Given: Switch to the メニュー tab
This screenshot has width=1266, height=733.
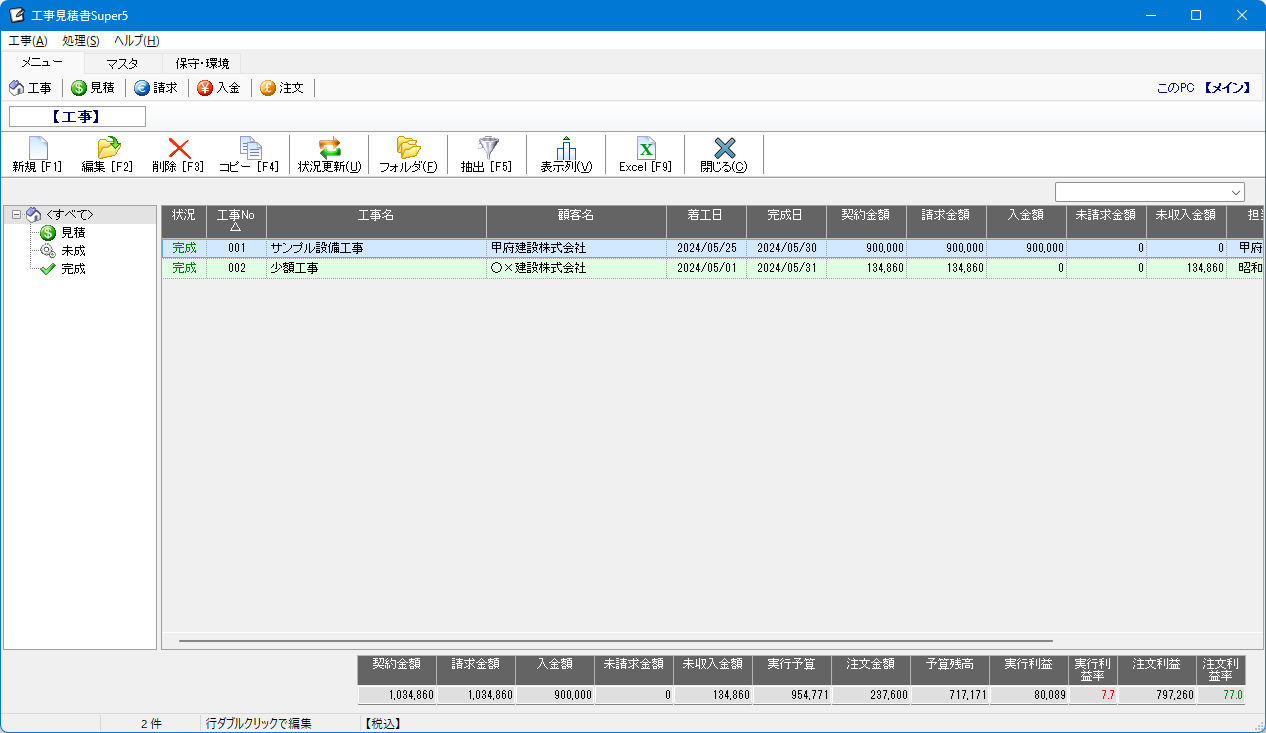Looking at the screenshot, I should (42, 62).
